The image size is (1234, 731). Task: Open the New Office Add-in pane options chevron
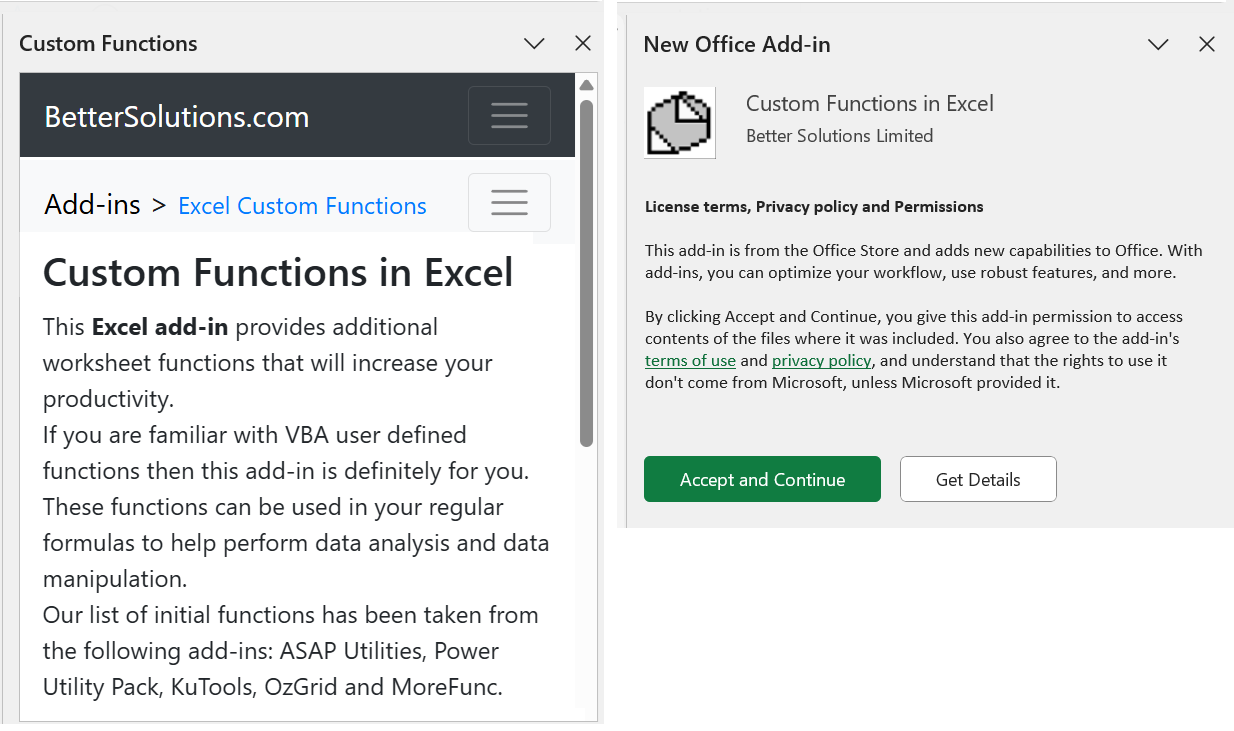tap(1158, 44)
